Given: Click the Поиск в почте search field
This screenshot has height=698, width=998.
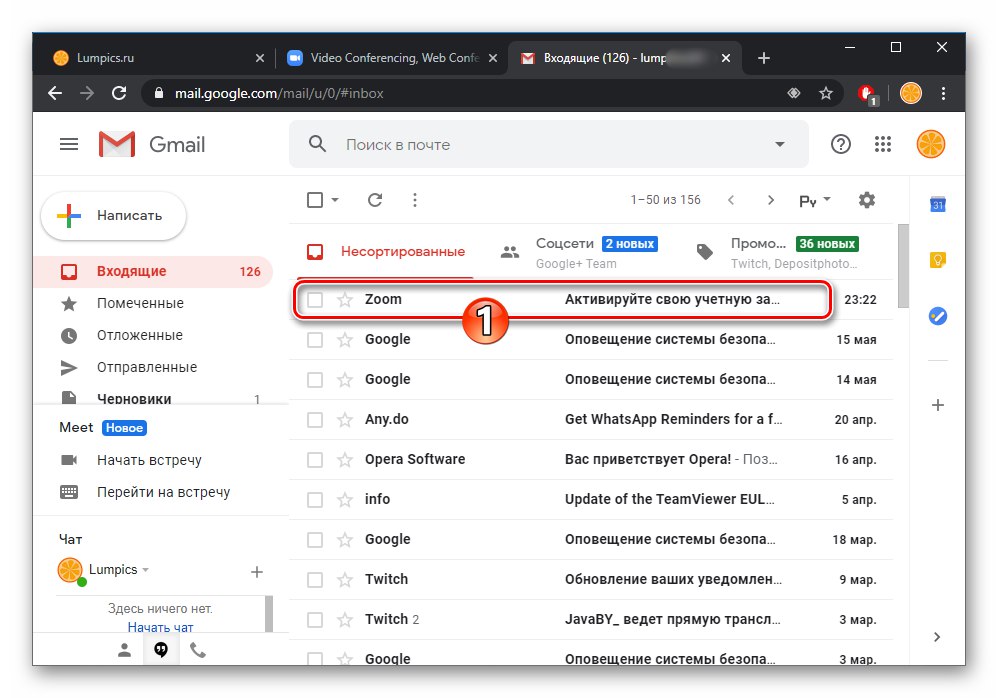Looking at the screenshot, I should (x=549, y=144).
